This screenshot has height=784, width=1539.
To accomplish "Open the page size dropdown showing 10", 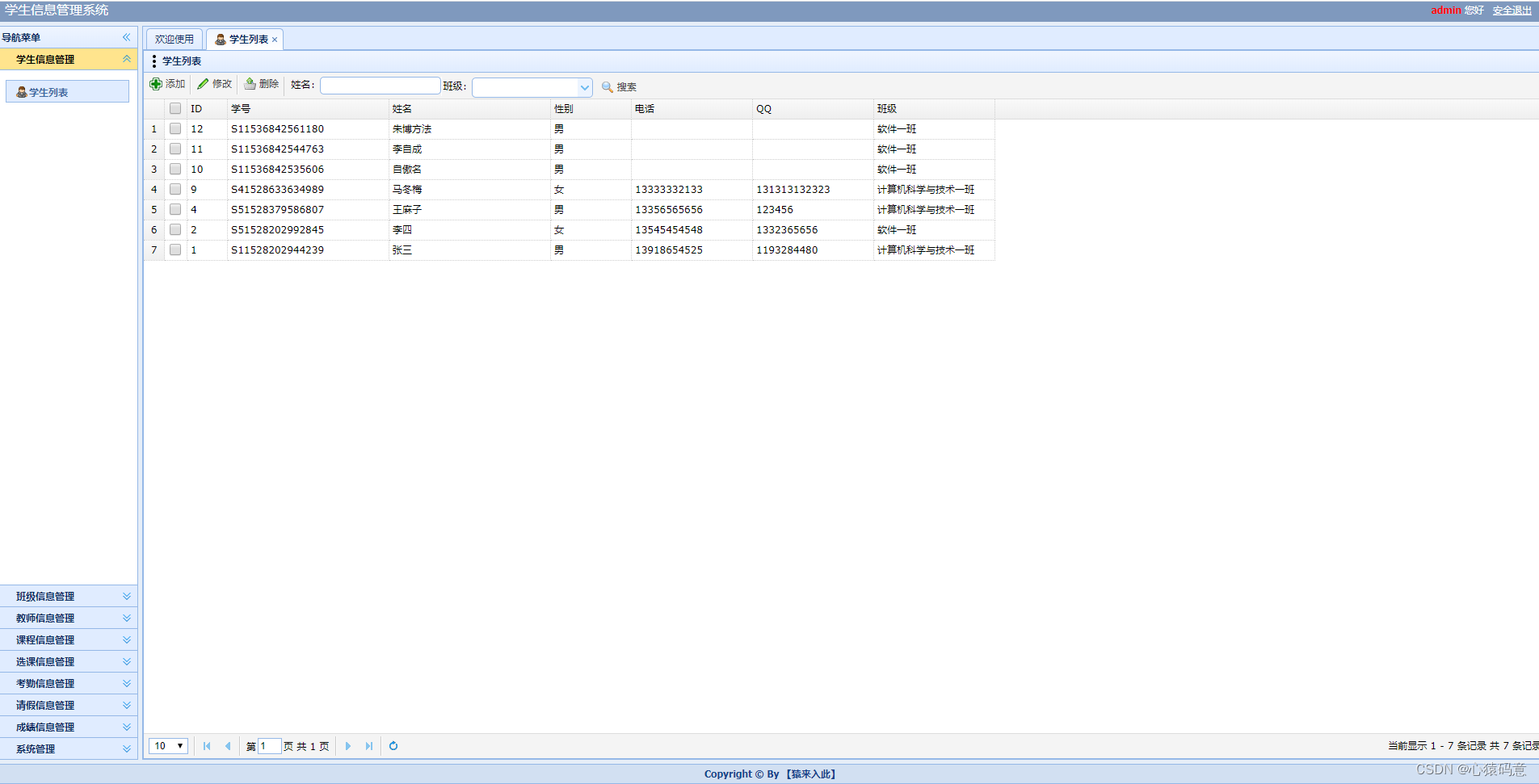I will 167,746.
